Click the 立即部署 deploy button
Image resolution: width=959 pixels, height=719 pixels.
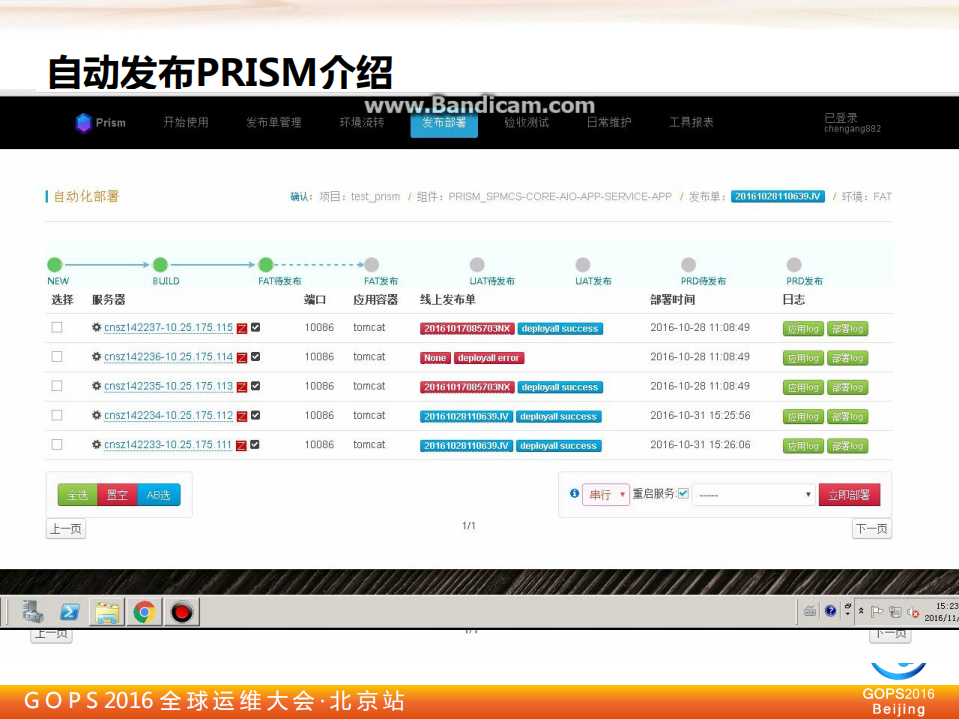coord(851,492)
